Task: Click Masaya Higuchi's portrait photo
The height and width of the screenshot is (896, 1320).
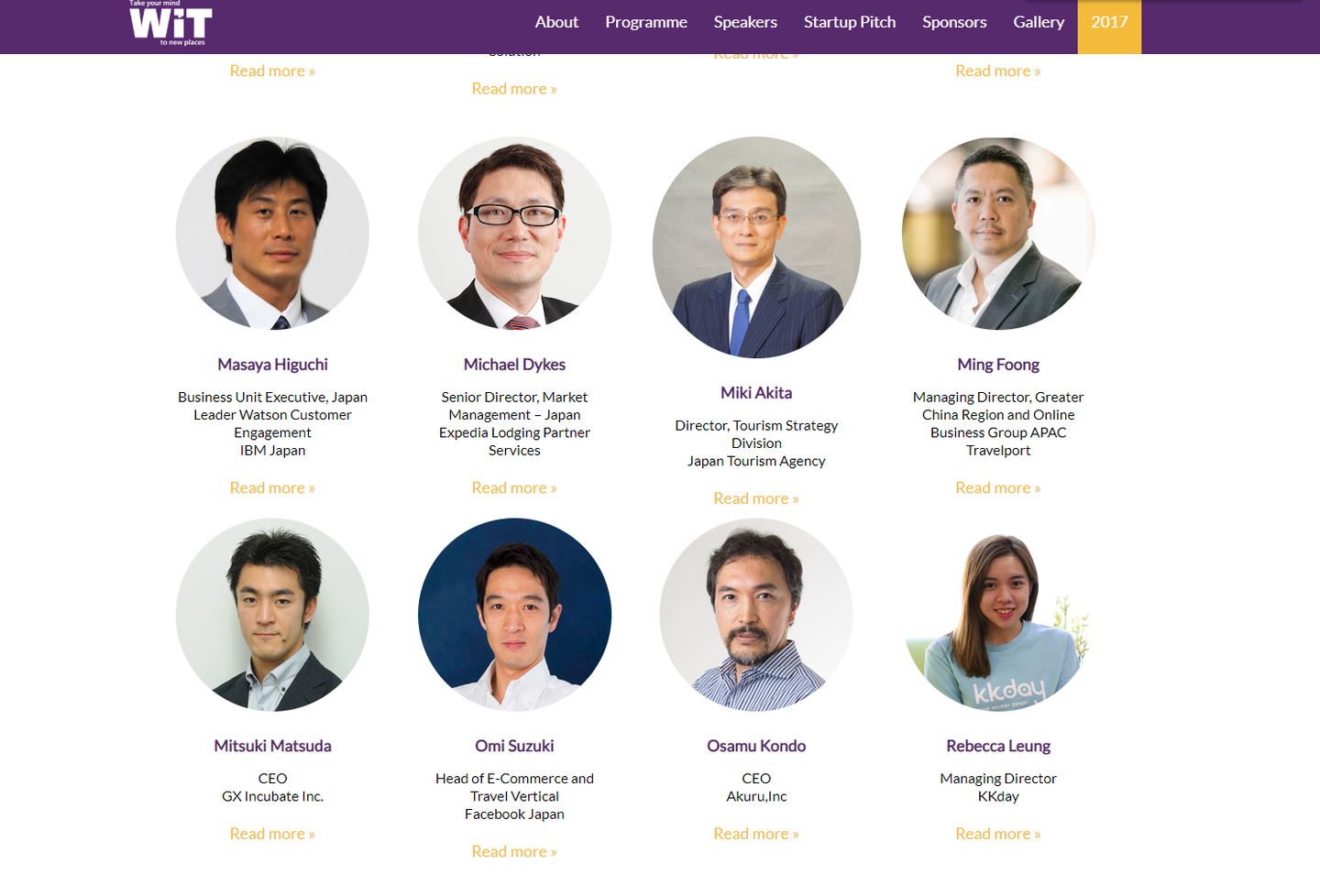Action: [x=272, y=234]
